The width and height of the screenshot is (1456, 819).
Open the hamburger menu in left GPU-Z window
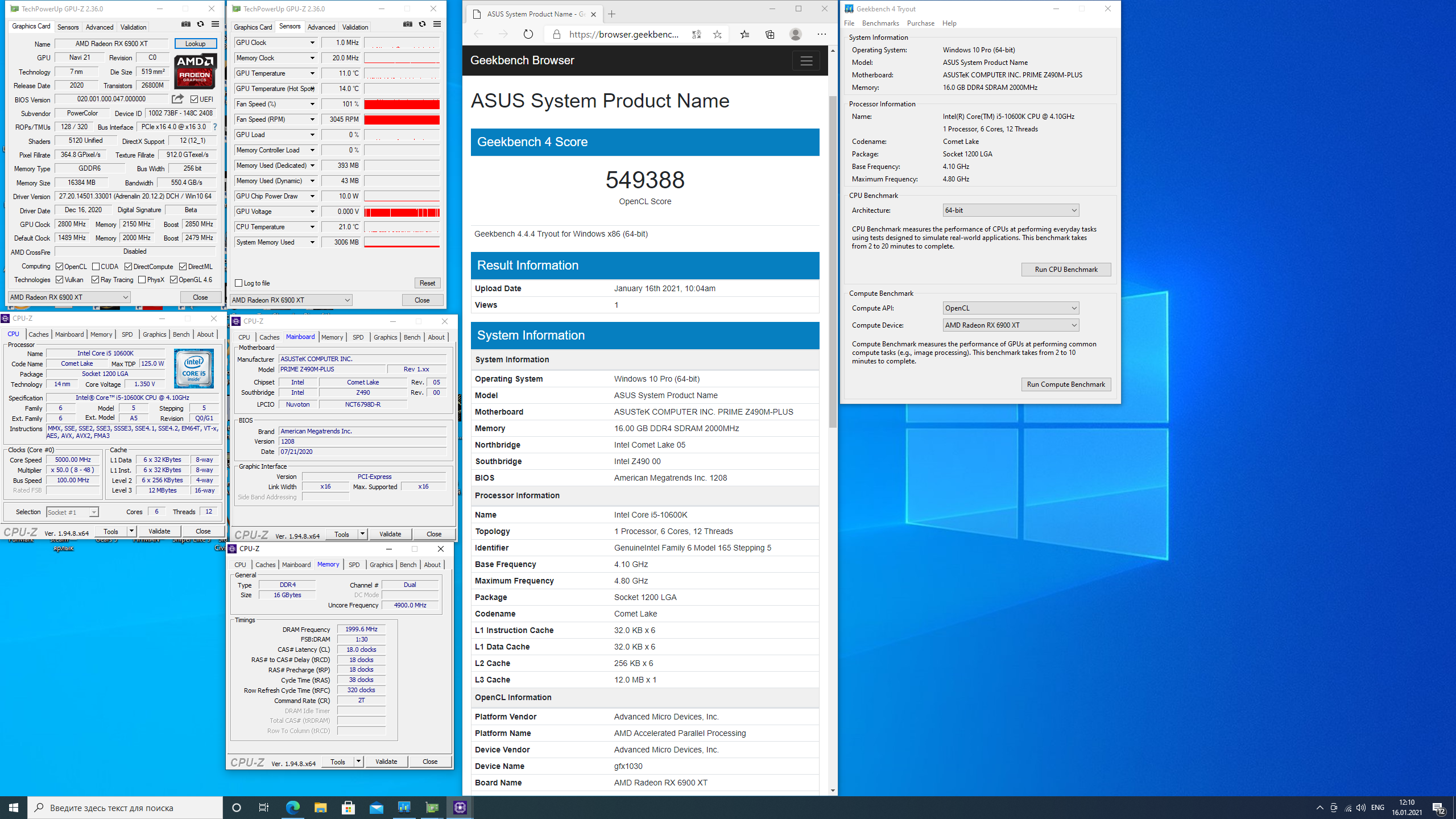tap(215, 24)
